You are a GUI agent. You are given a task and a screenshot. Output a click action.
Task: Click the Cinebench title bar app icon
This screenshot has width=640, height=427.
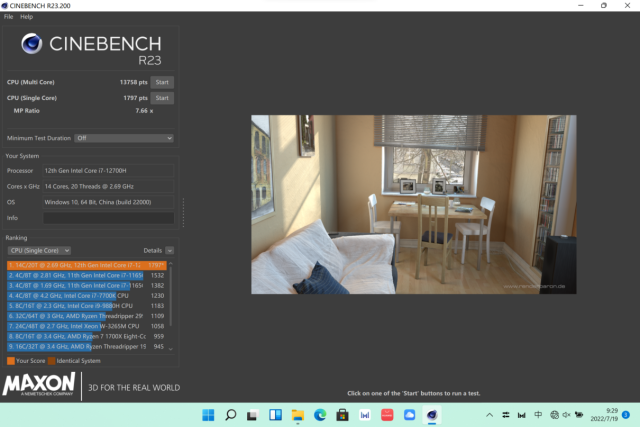point(4,5)
